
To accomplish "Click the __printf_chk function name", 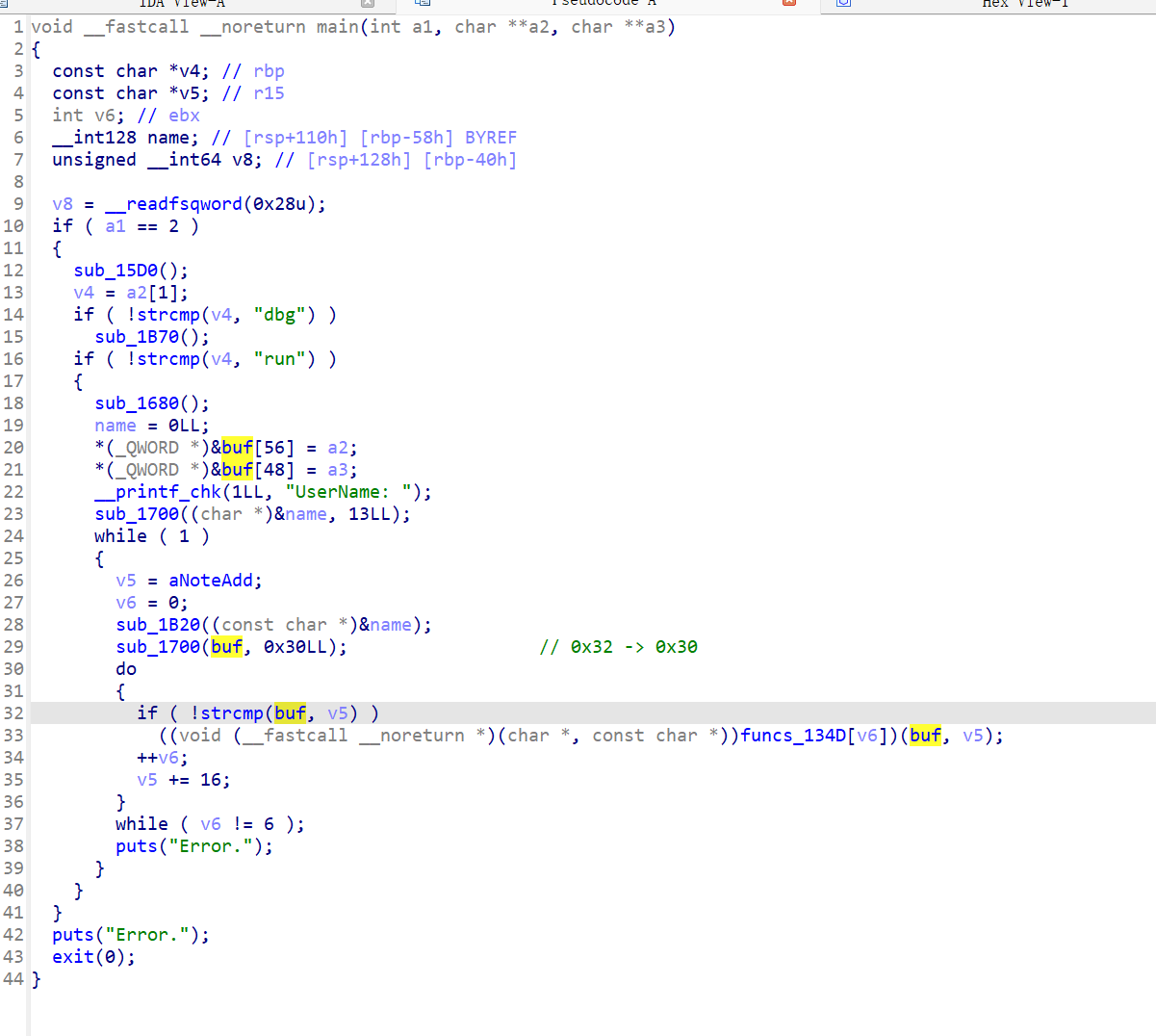I will [x=158, y=492].
